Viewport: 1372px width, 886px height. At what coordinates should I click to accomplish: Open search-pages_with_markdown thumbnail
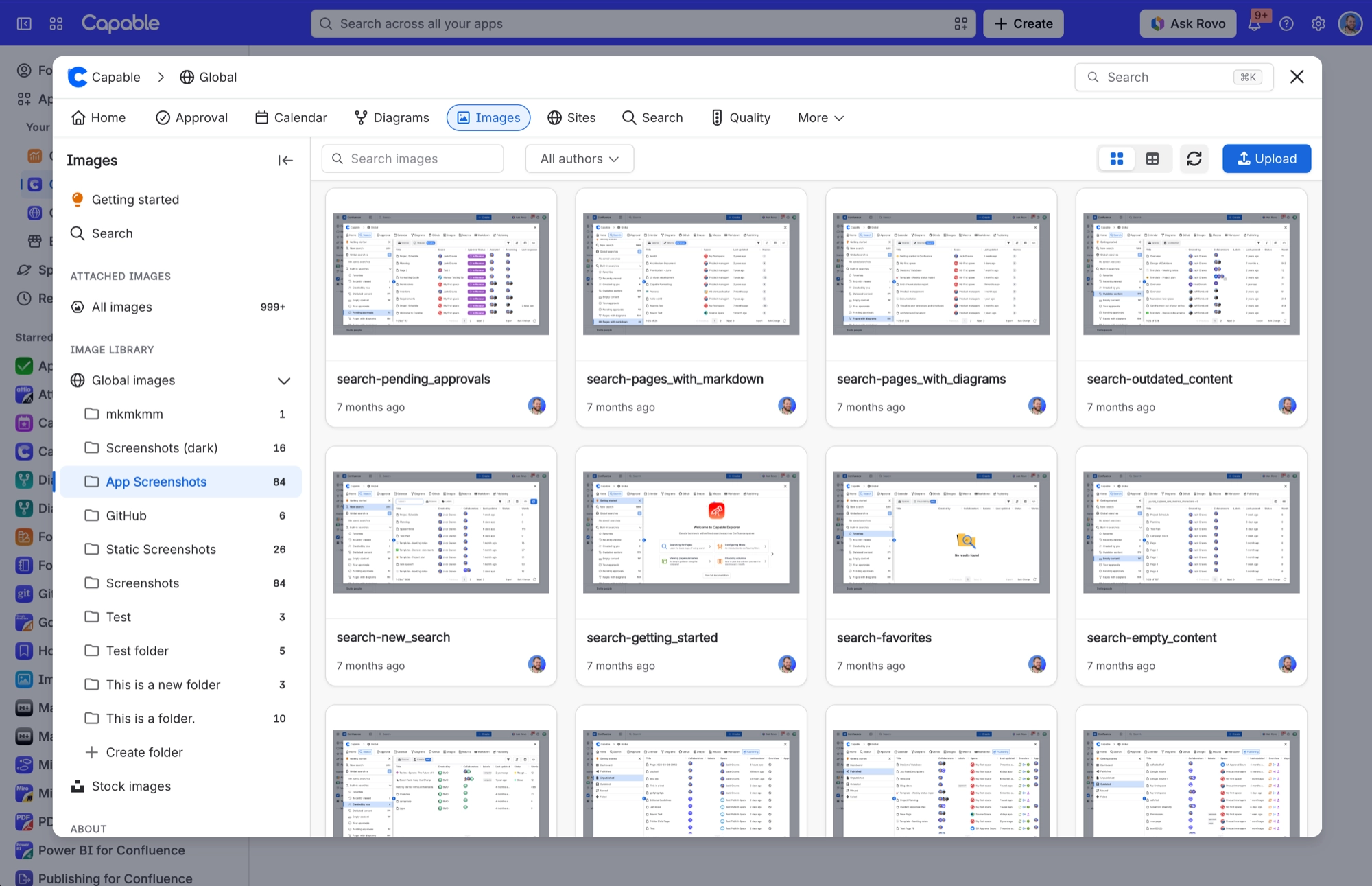point(691,275)
